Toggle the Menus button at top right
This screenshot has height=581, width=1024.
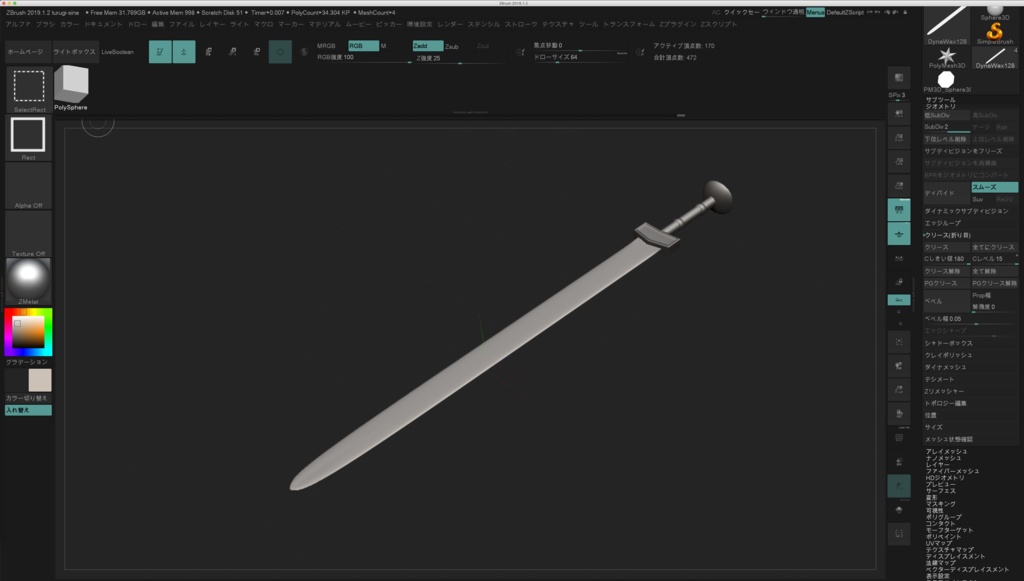815,12
